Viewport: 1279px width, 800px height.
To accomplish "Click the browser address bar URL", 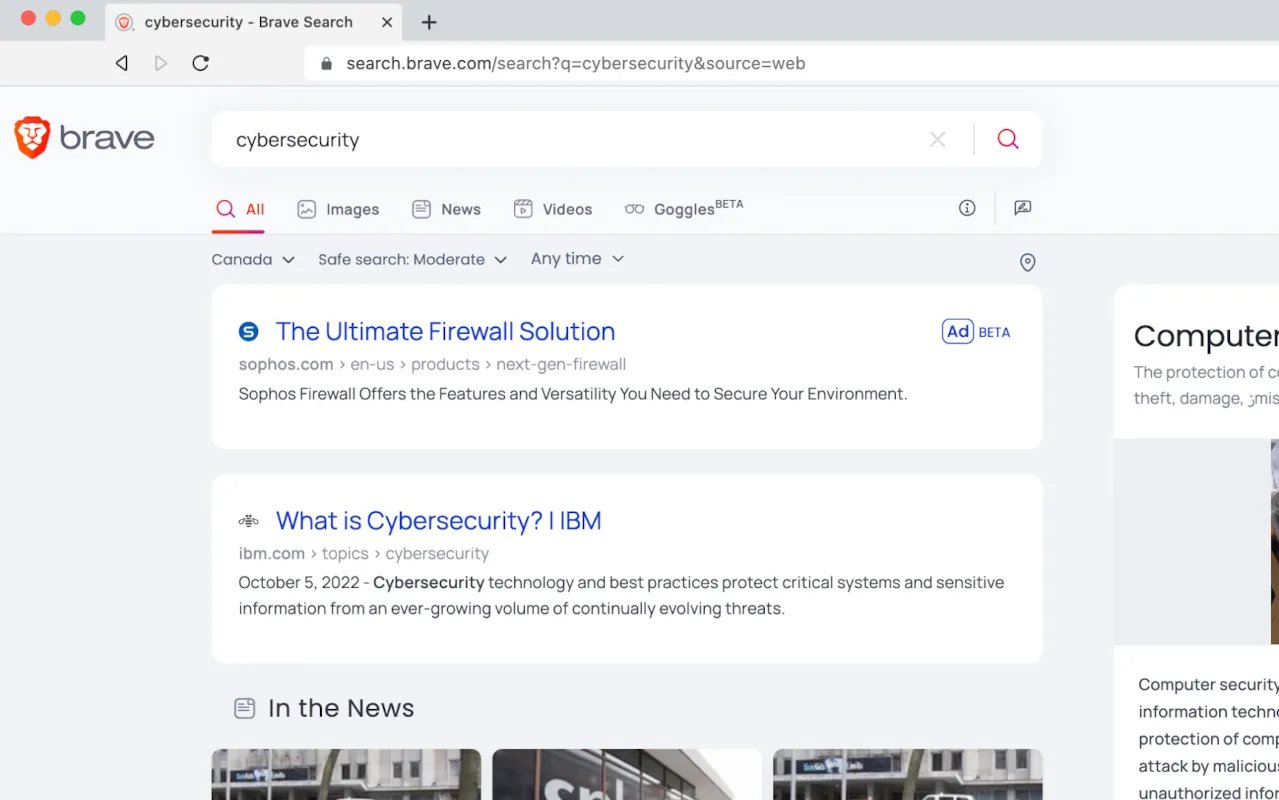I will 576,64.
